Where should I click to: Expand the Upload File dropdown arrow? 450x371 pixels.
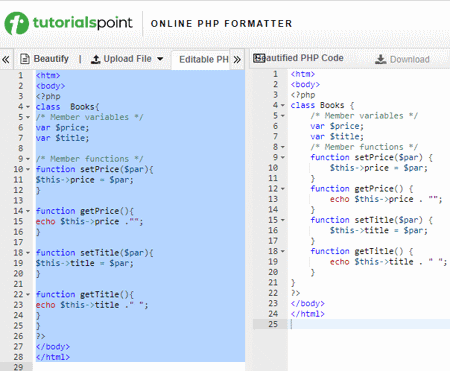[x=160, y=59]
